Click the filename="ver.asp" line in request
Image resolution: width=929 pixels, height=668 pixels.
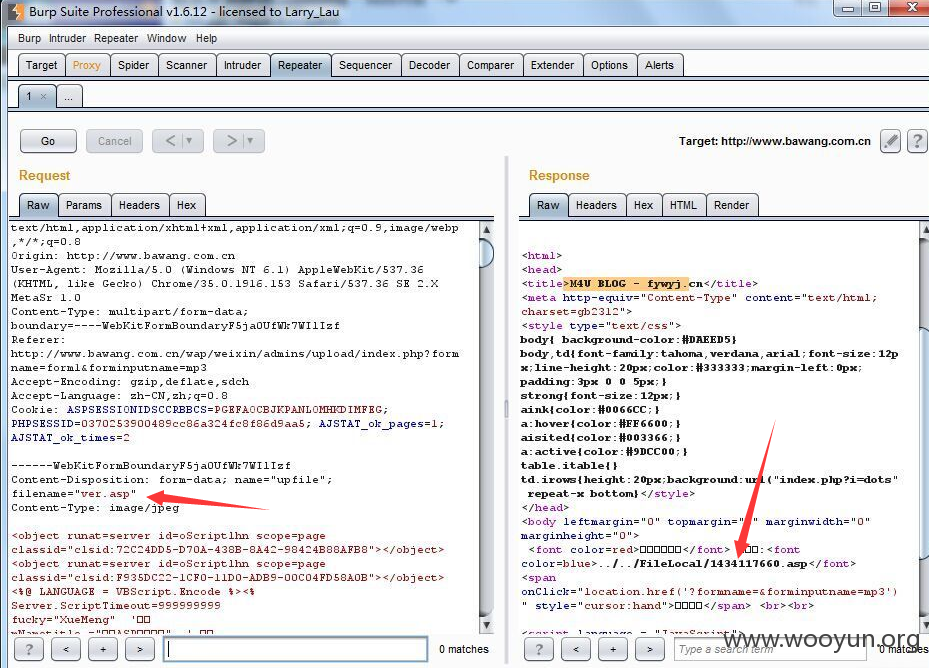pos(74,494)
